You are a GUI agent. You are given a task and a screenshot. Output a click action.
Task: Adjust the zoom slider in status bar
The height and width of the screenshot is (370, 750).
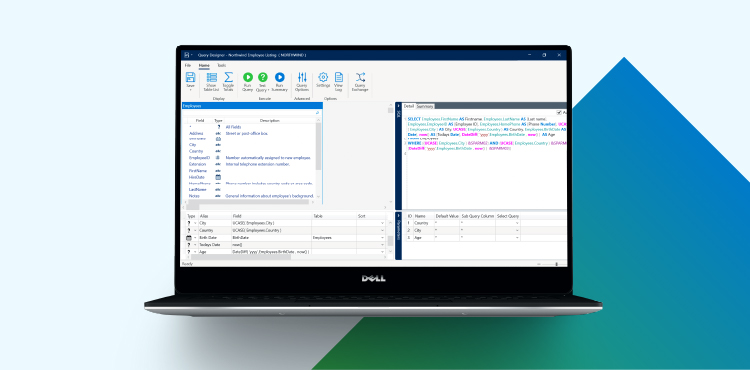click(556, 264)
